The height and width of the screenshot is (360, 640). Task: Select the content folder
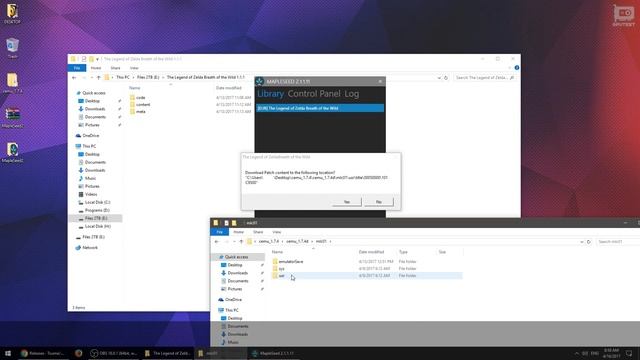(143, 104)
